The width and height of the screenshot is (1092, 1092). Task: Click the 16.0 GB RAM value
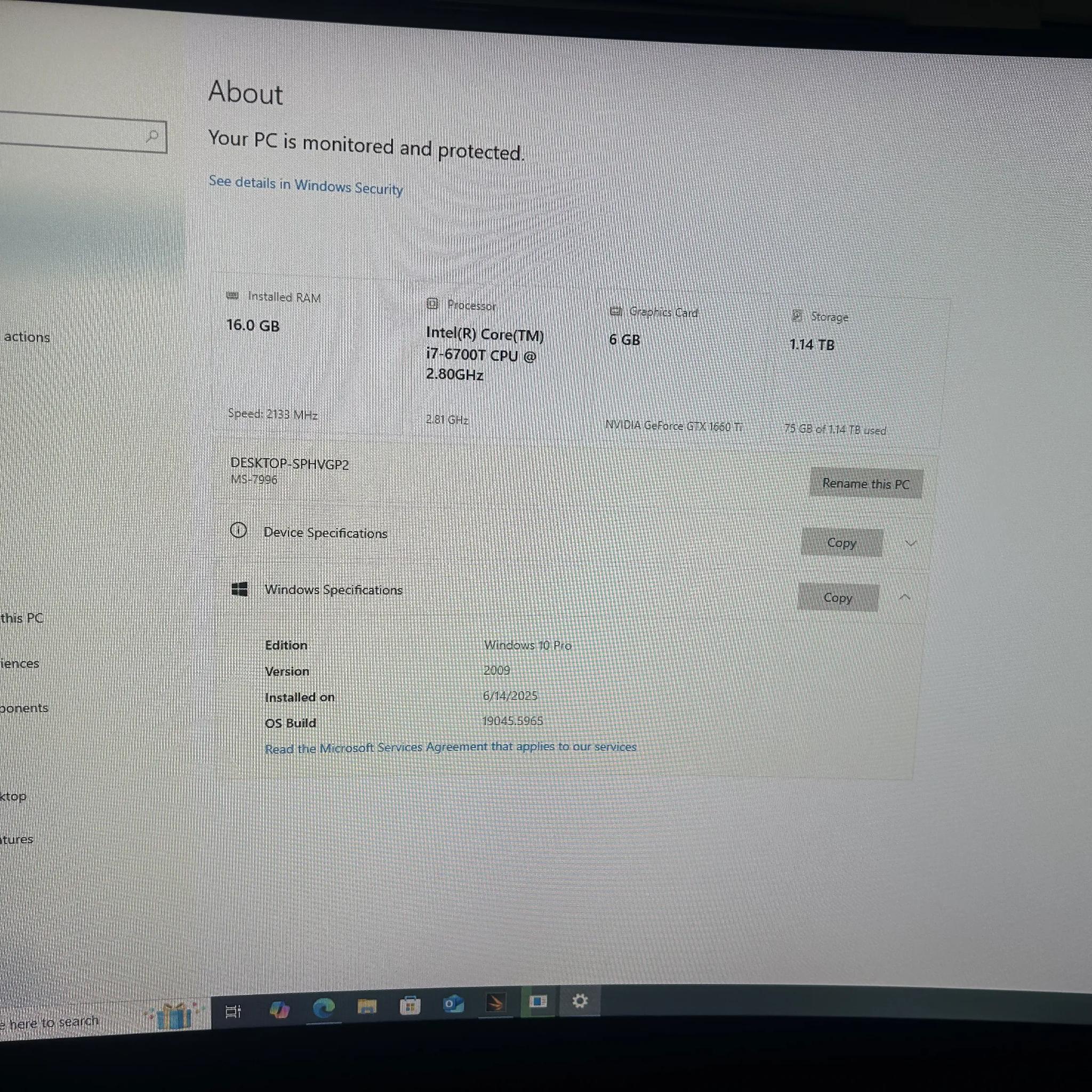(x=253, y=325)
